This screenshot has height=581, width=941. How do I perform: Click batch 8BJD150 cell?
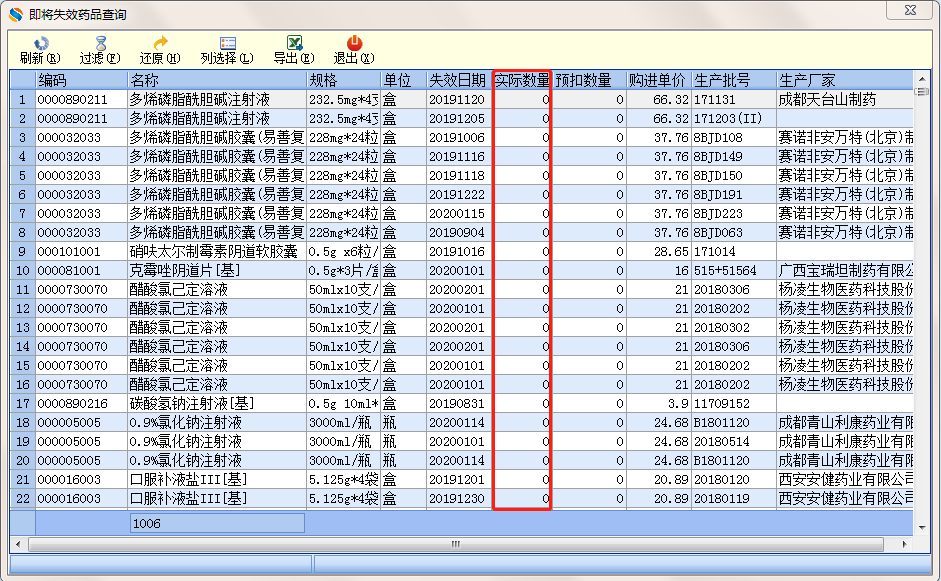pyautogui.click(x=734, y=176)
